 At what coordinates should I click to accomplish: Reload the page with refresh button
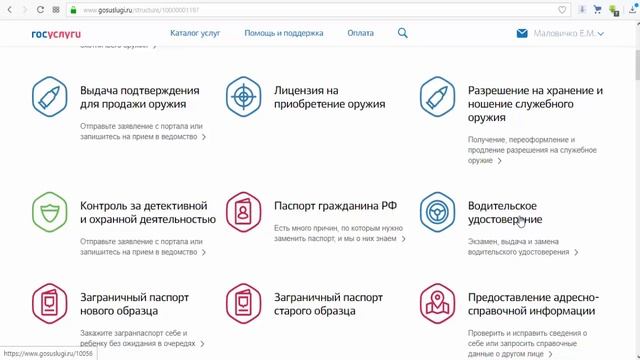(40, 10)
